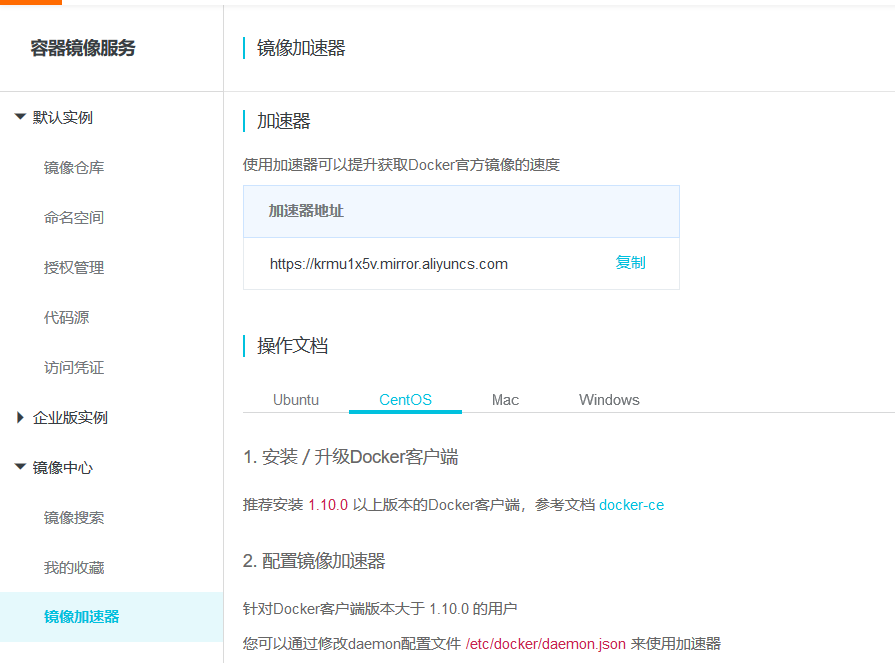Open 访问凭证 sidebar entry
Image resolution: width=895 pixels, height=663 pixels.
tap(74, 367)
